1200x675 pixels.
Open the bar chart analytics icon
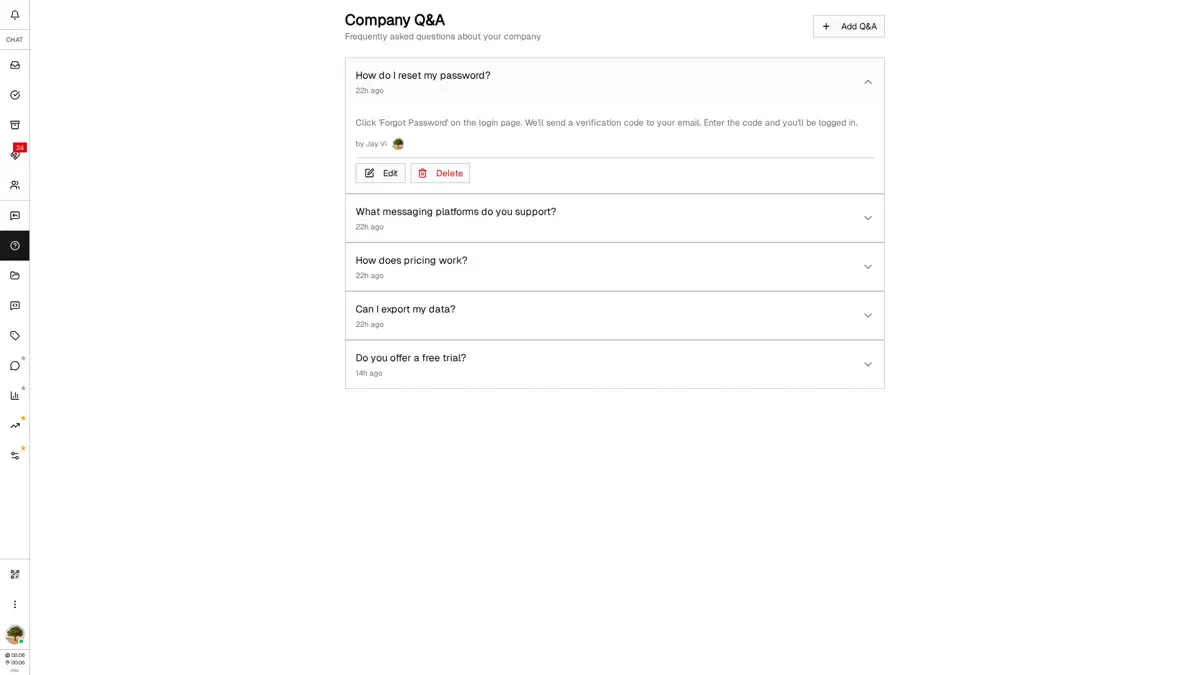[x=15, y=396]
